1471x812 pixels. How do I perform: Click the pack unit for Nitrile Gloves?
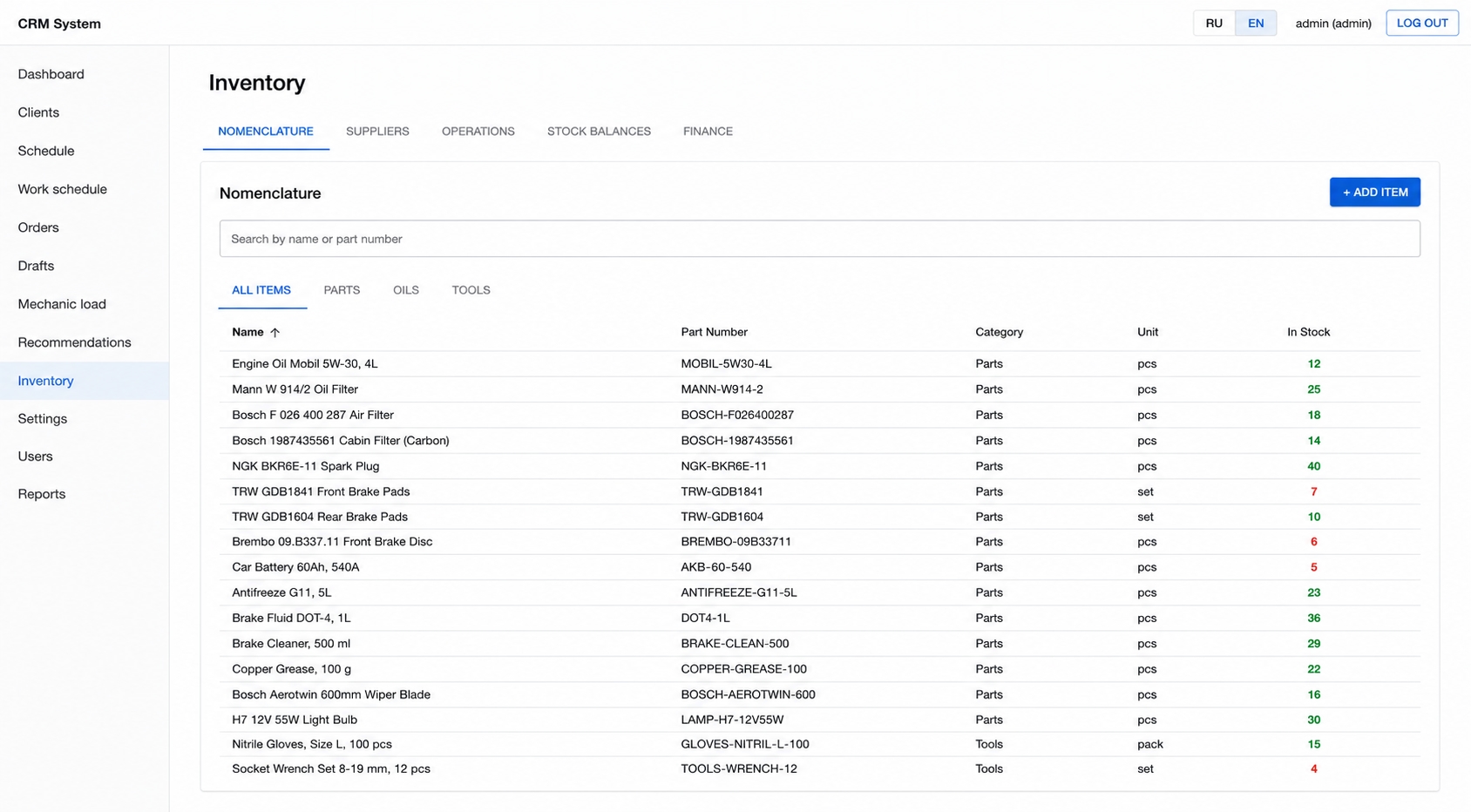click(1149, 744)
